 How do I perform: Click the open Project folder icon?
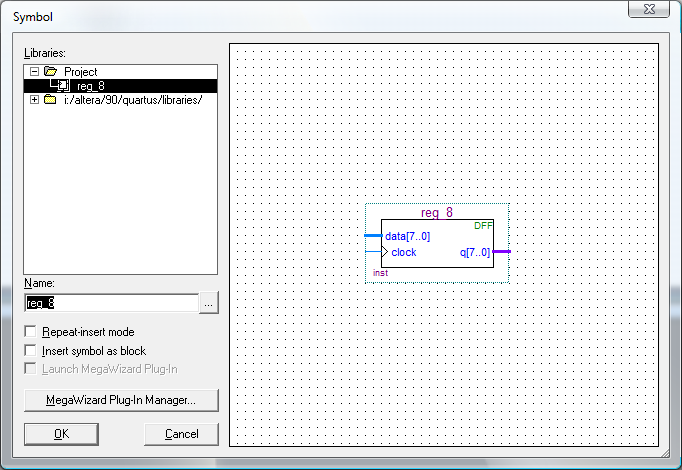coord(50,71)
